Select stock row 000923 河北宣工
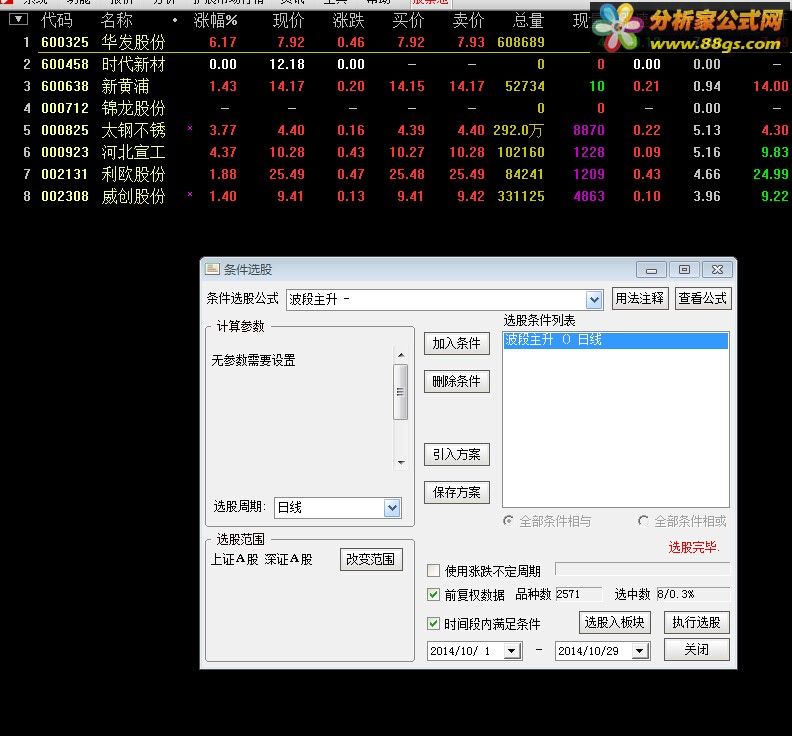Viewport: 792px width, 736px height. [x=396, y=152]
